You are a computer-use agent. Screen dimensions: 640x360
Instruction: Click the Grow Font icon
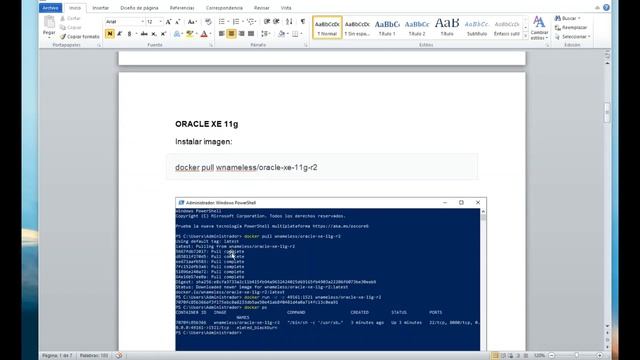tap(168, 22)
